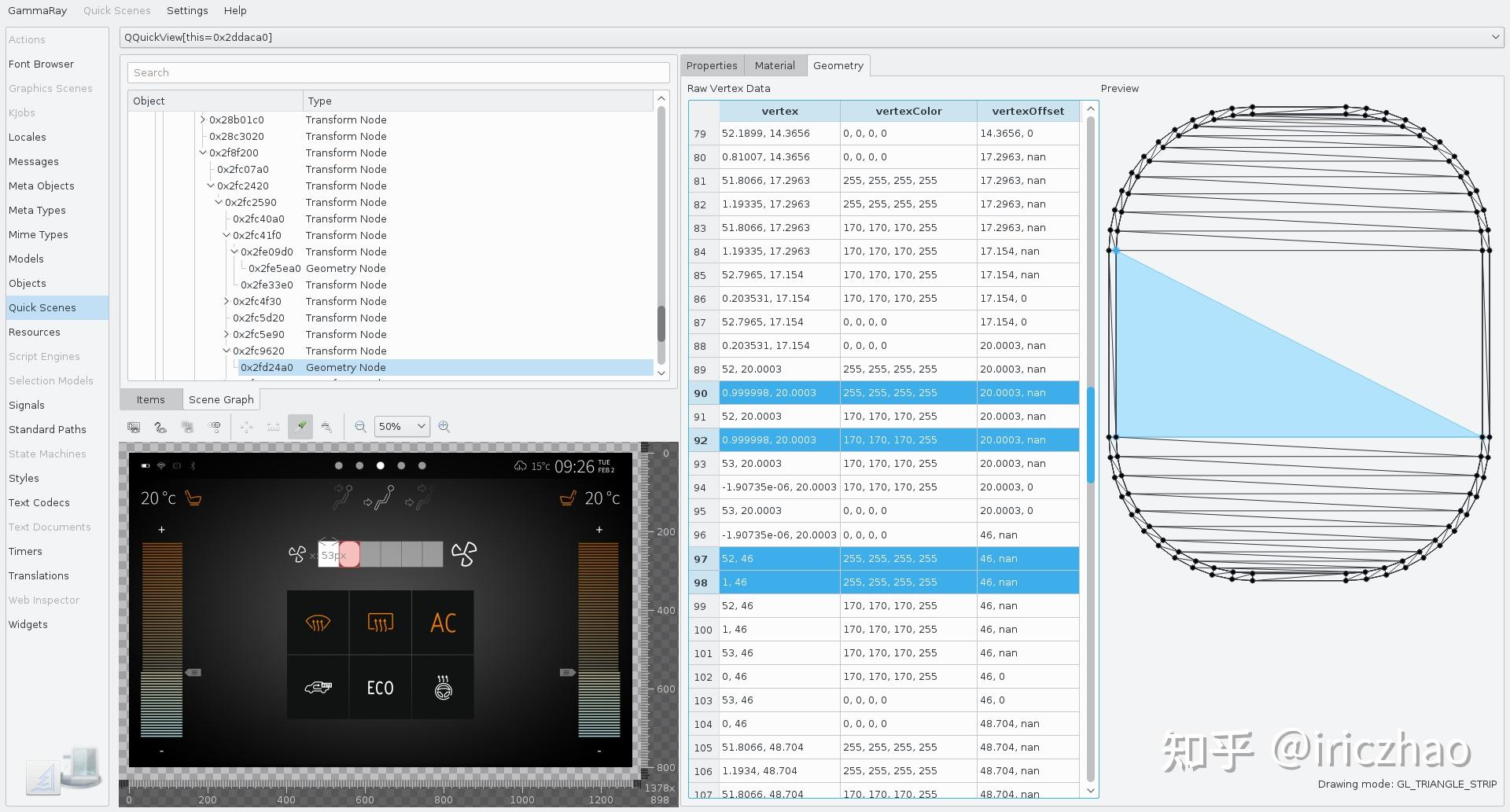Select Signals in the sidebar
Viewport: 1510px width, 812px height.
[26, 405]
